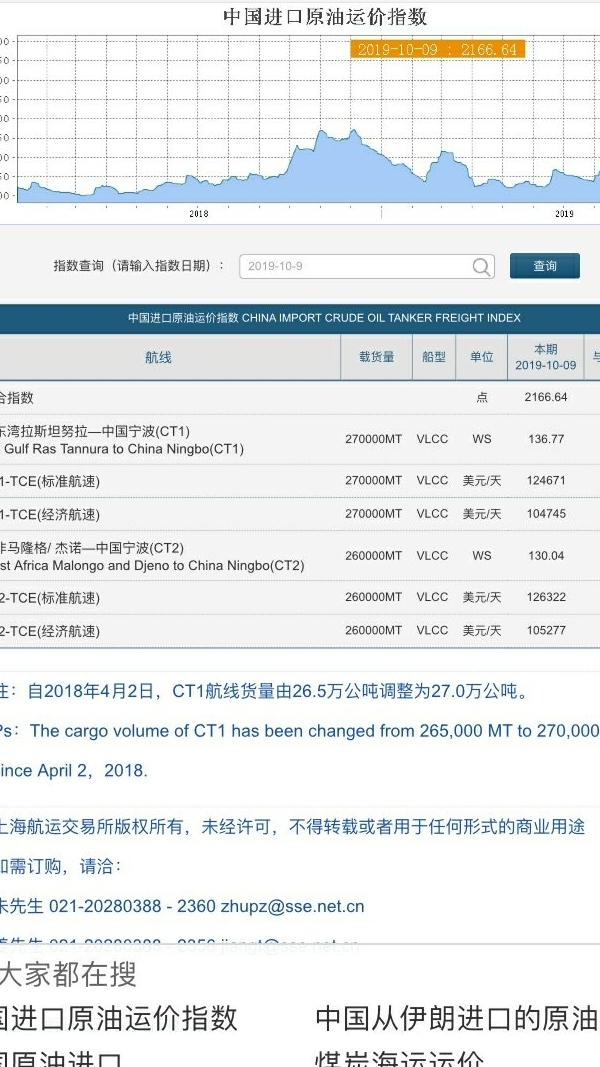Click the orange 2019-10-09 chart tooltip
The height and width of the screenshot is (1067, 600).
click(x=437, y=49)
